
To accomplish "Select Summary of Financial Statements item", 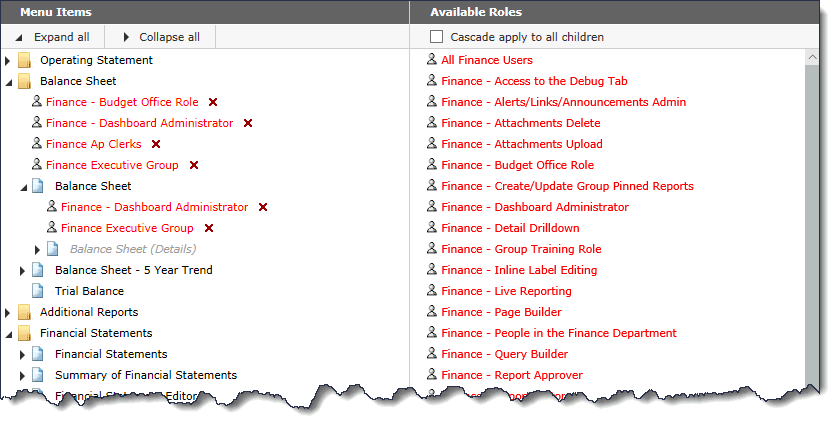I will [146, 375].
